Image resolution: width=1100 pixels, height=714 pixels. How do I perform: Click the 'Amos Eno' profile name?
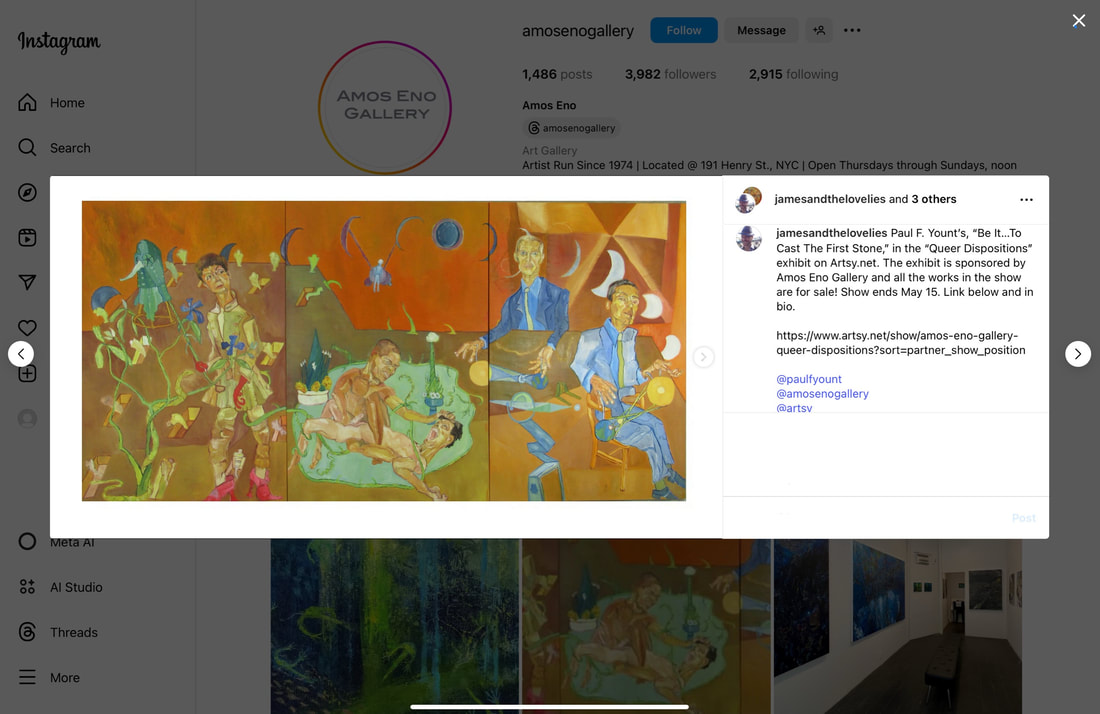549,105
